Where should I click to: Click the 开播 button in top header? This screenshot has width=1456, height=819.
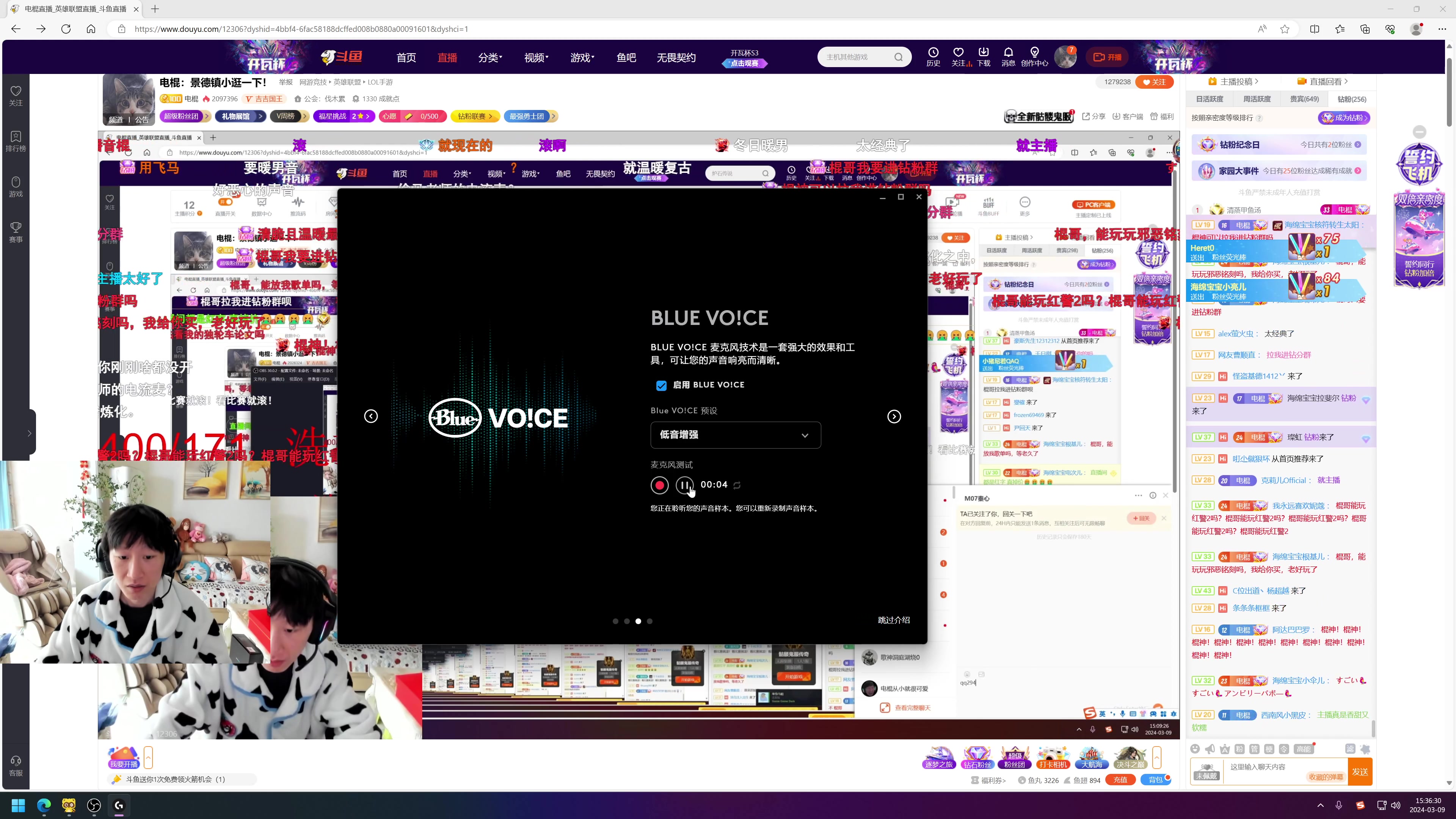[1107, 57]
